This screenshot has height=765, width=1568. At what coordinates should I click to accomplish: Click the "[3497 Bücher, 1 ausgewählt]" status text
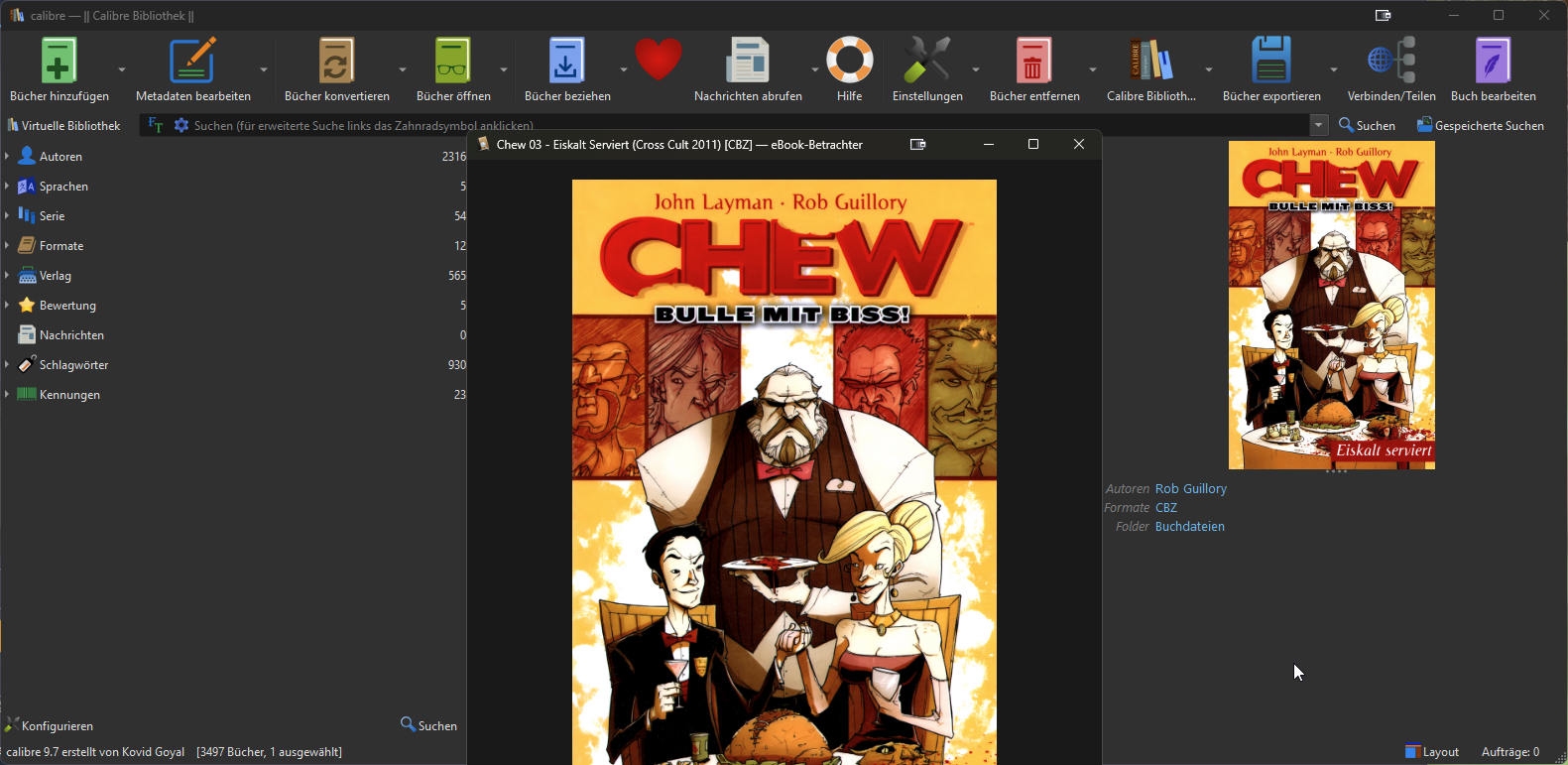point(270,752)
